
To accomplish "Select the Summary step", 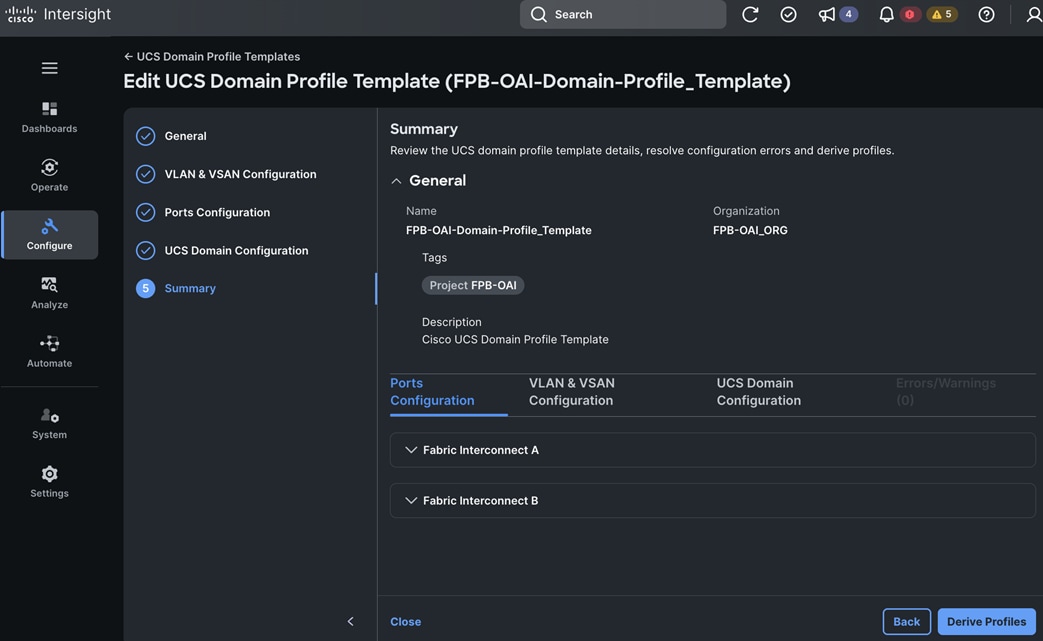I will [x=190, y=289].
